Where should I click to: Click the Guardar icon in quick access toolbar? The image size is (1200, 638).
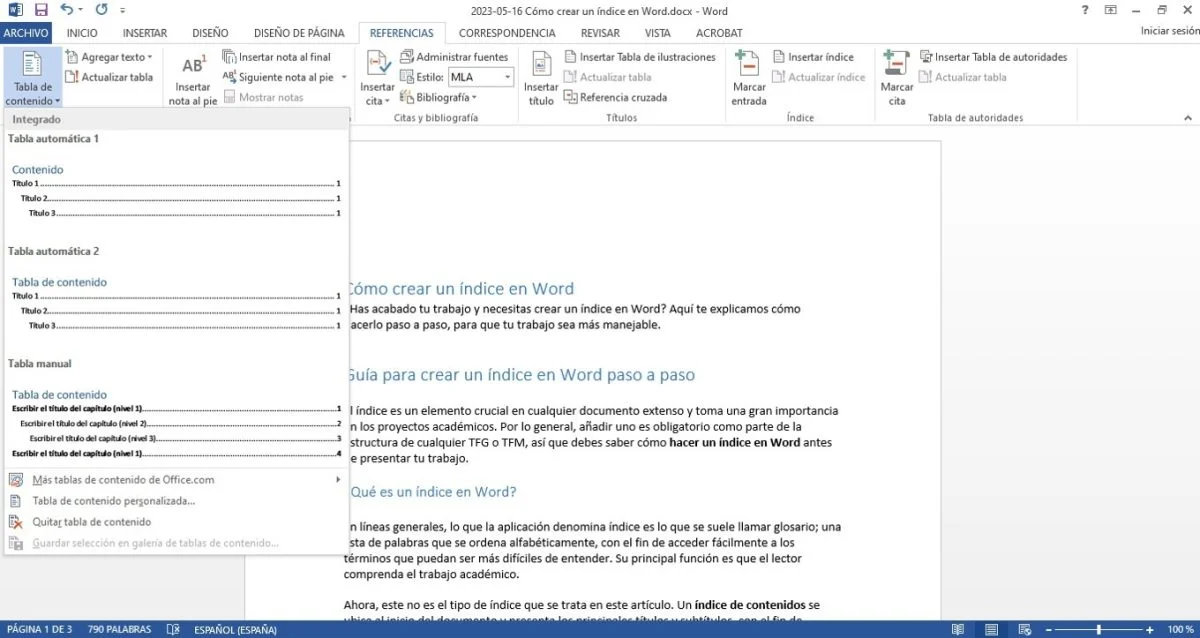coord(40,9)
